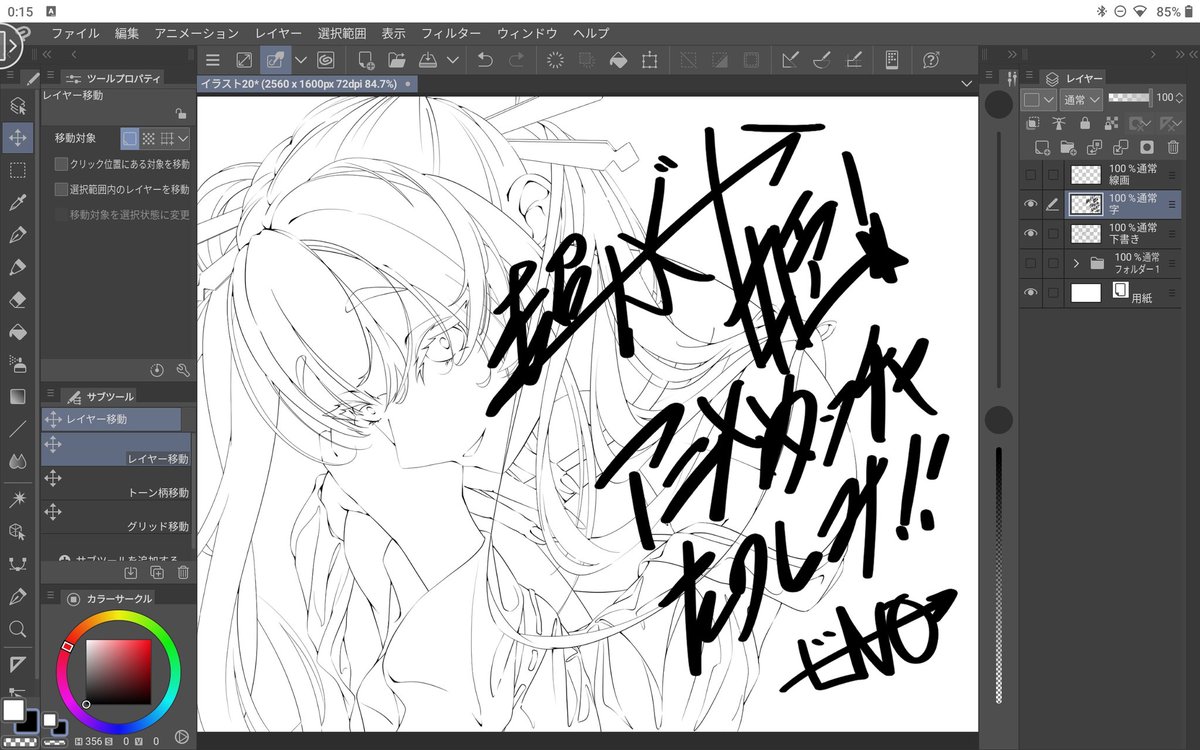Show the フォルダー1 layer folder
Screen dimensions: 1200x750
(1031, 263)
